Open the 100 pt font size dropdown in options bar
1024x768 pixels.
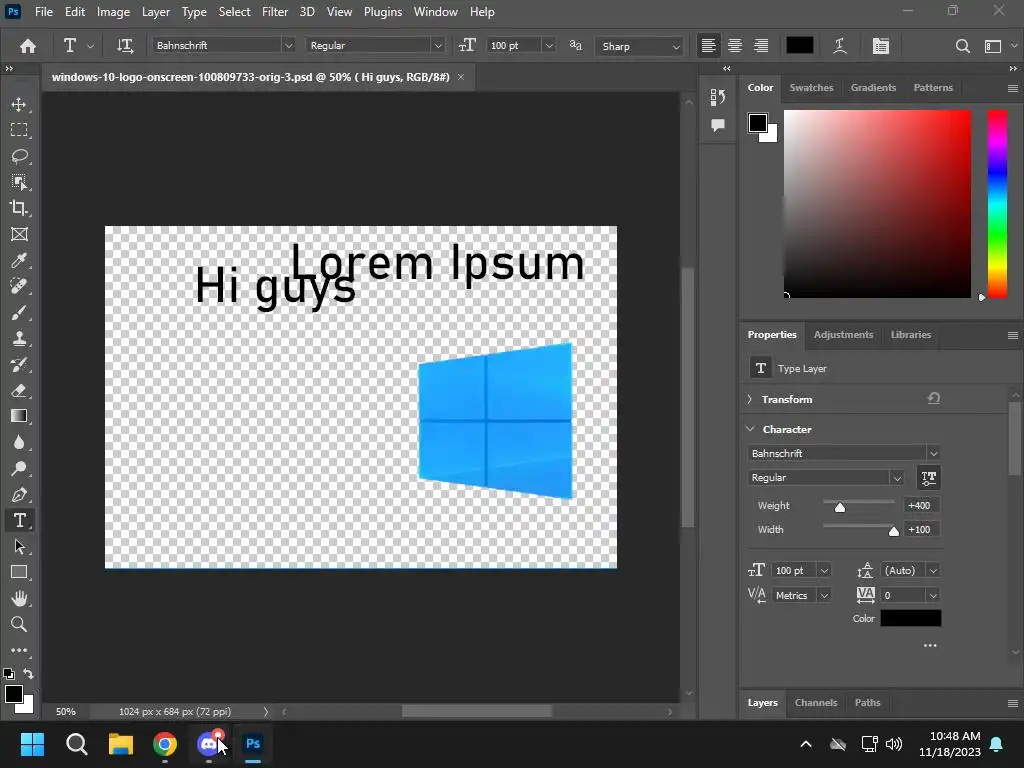click(x=549, y=46)
